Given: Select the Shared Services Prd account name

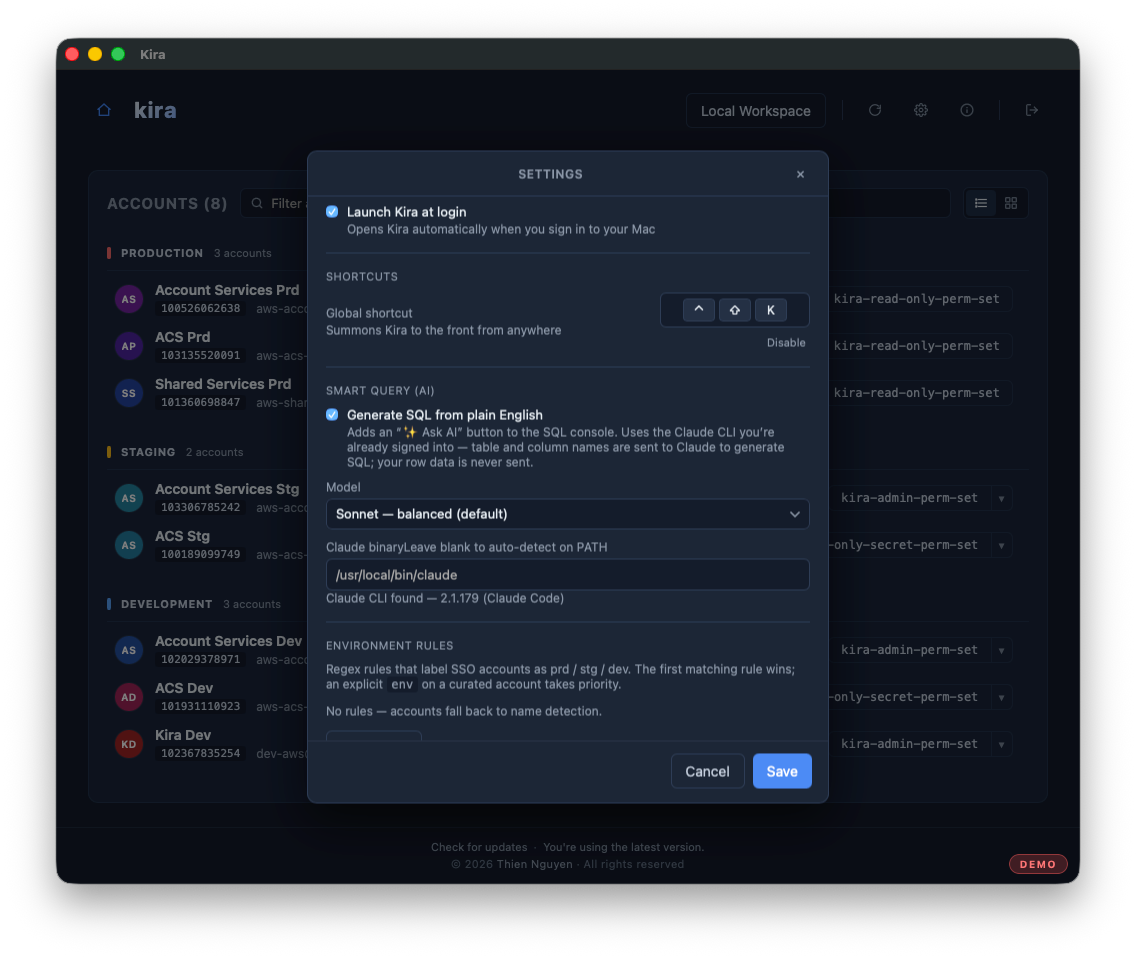Looking at the screenshot, I should 223,384.
